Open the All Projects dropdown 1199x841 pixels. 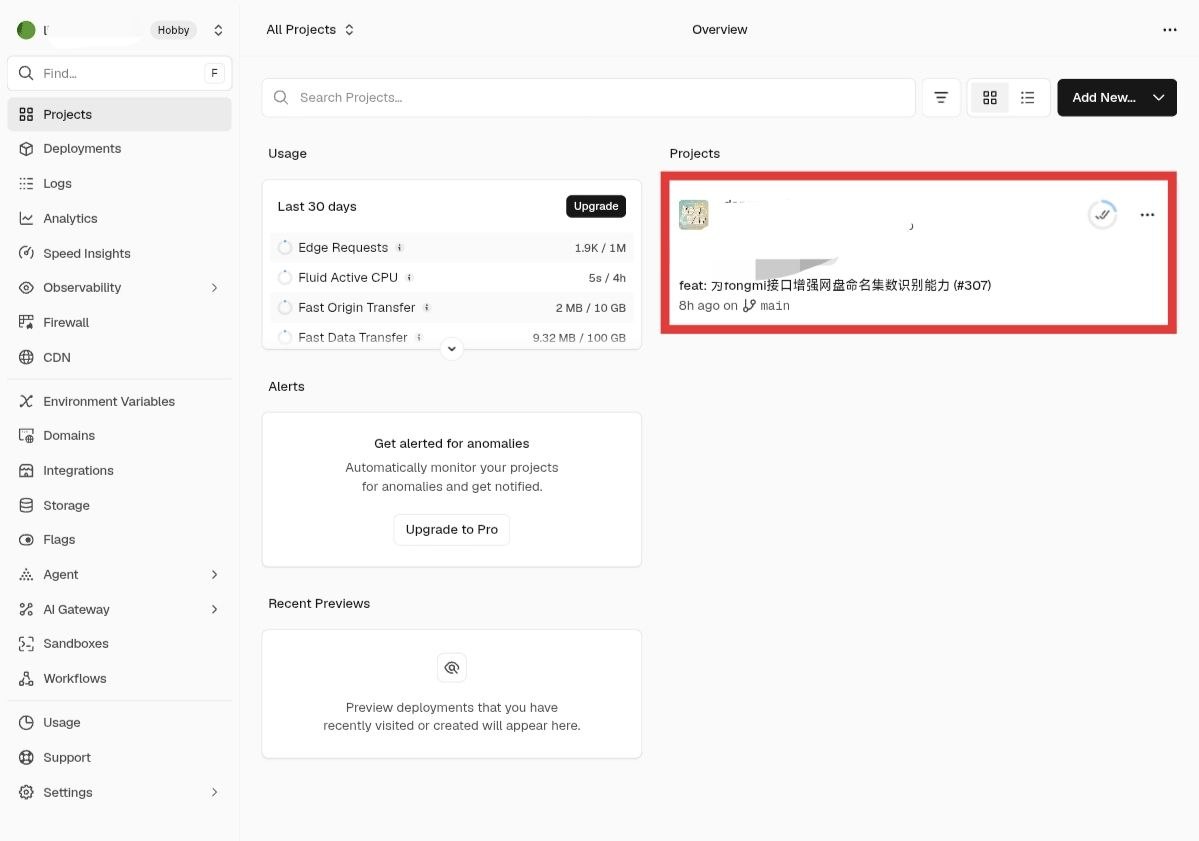pyautogui.click(x=310, y=30)
